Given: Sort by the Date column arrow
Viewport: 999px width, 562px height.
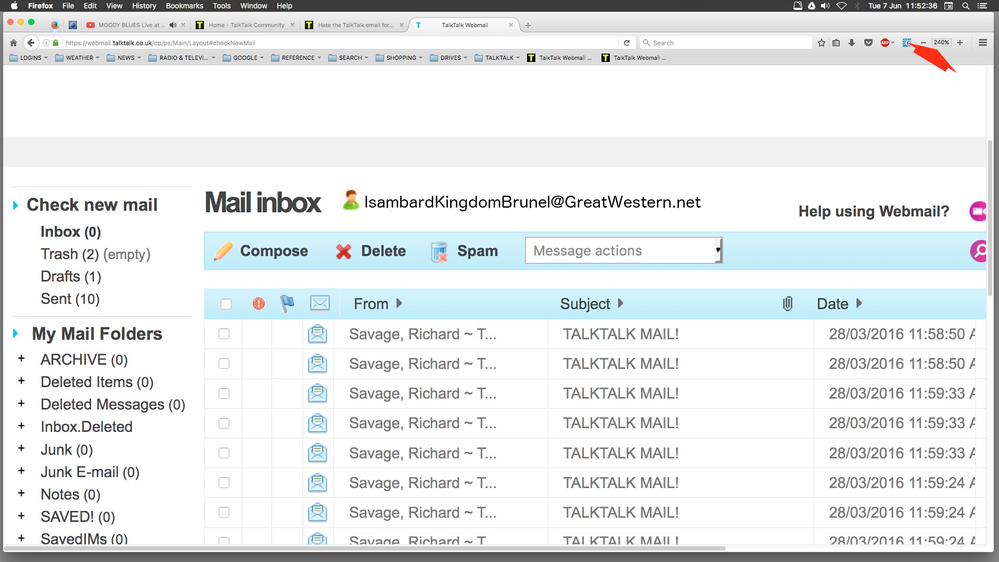Looking at the screenshot, I should point(859,303).
